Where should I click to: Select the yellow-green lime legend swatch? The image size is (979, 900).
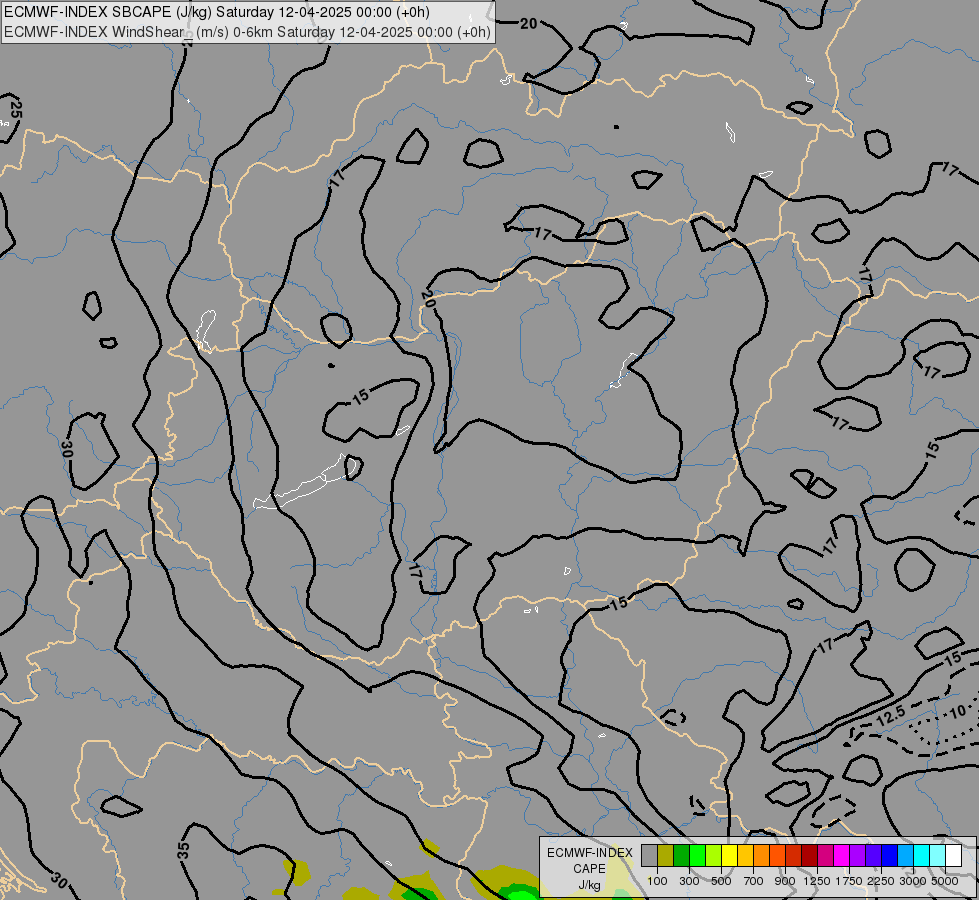(714, 856)
